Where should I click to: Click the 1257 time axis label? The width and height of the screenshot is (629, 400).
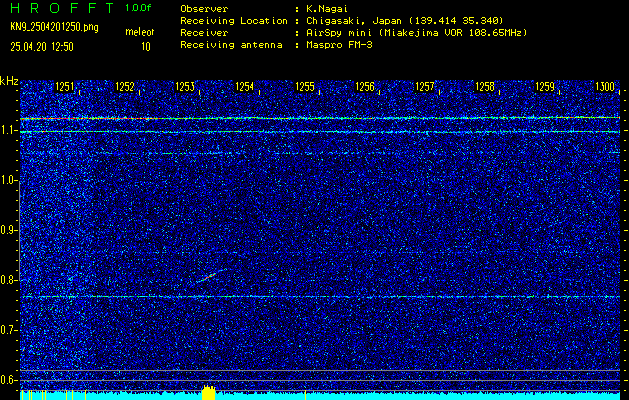[425, 87]
